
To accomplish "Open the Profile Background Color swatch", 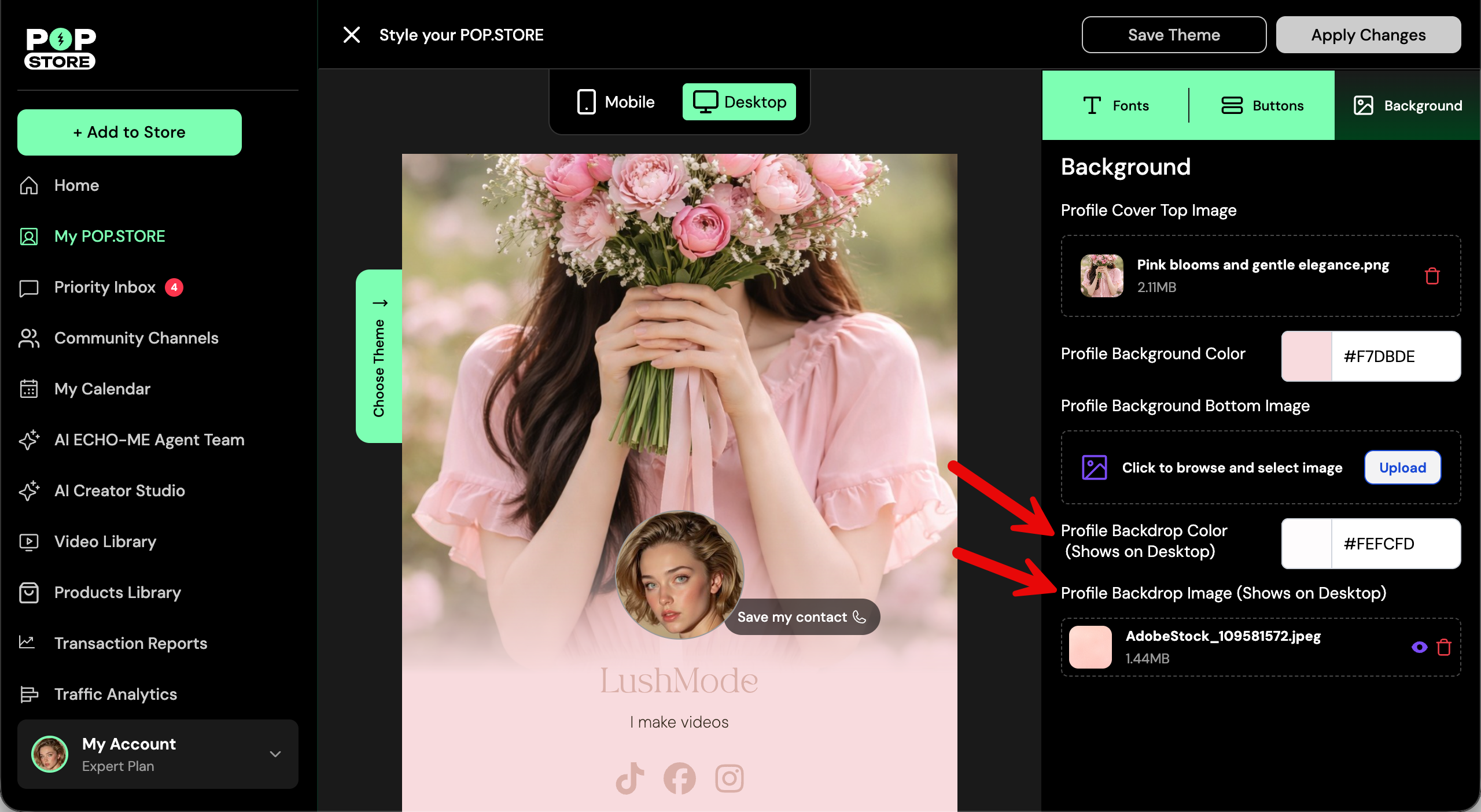I will click(1306, 356).
